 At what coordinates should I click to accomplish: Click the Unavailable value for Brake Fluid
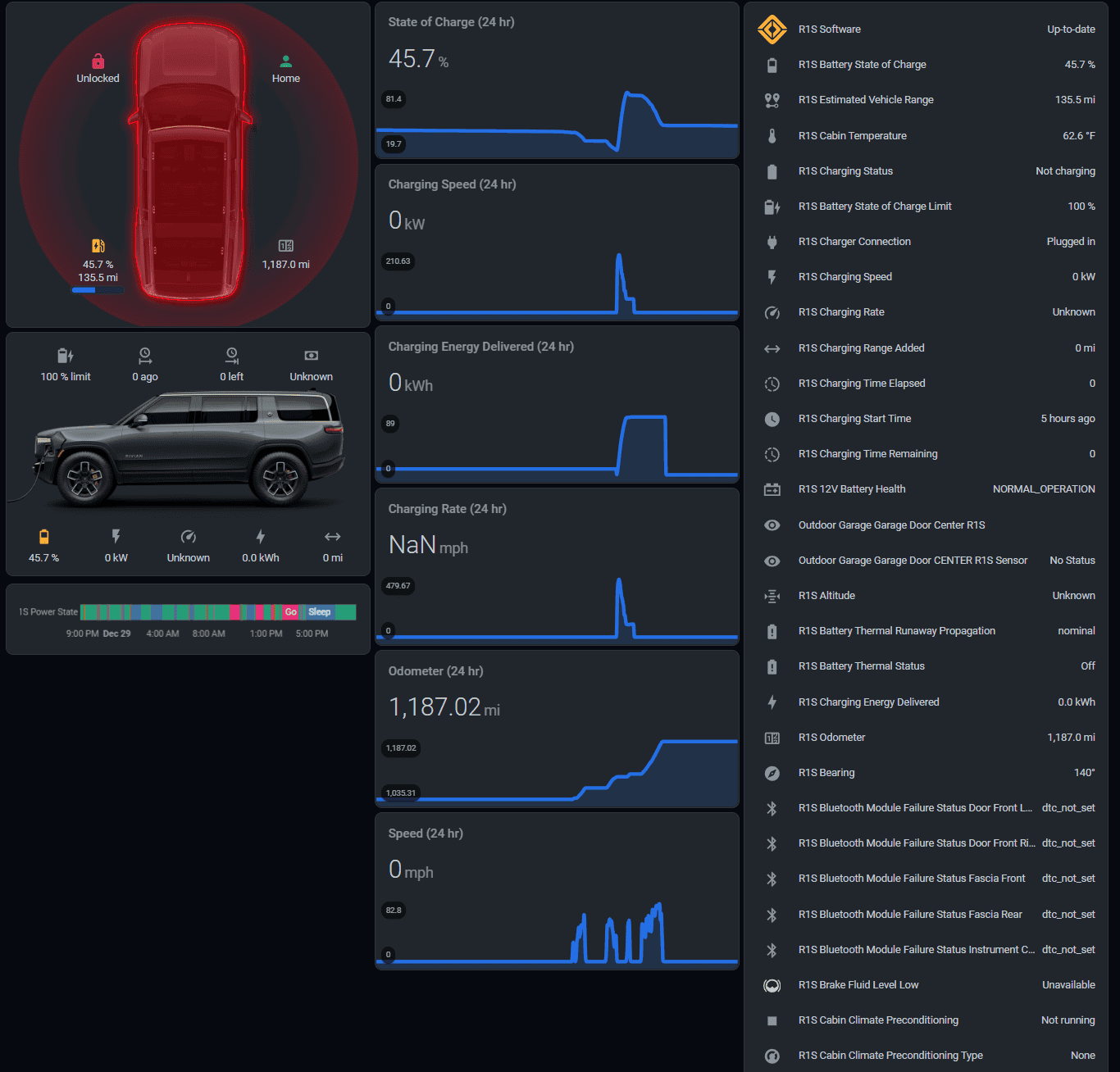click(x=1068, y=985)
